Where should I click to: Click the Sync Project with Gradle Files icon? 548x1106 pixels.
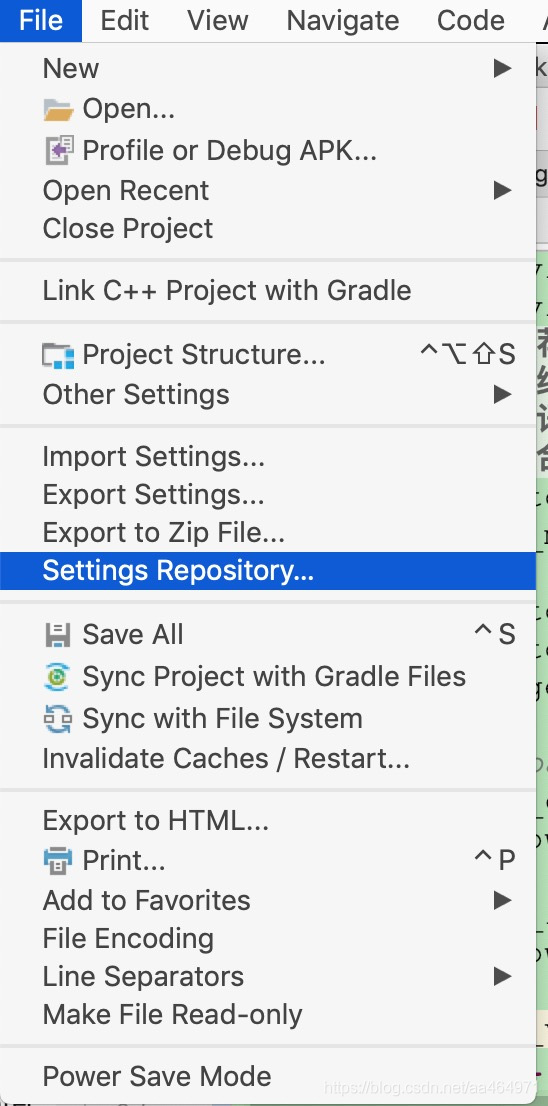click(x=58, y=677)
